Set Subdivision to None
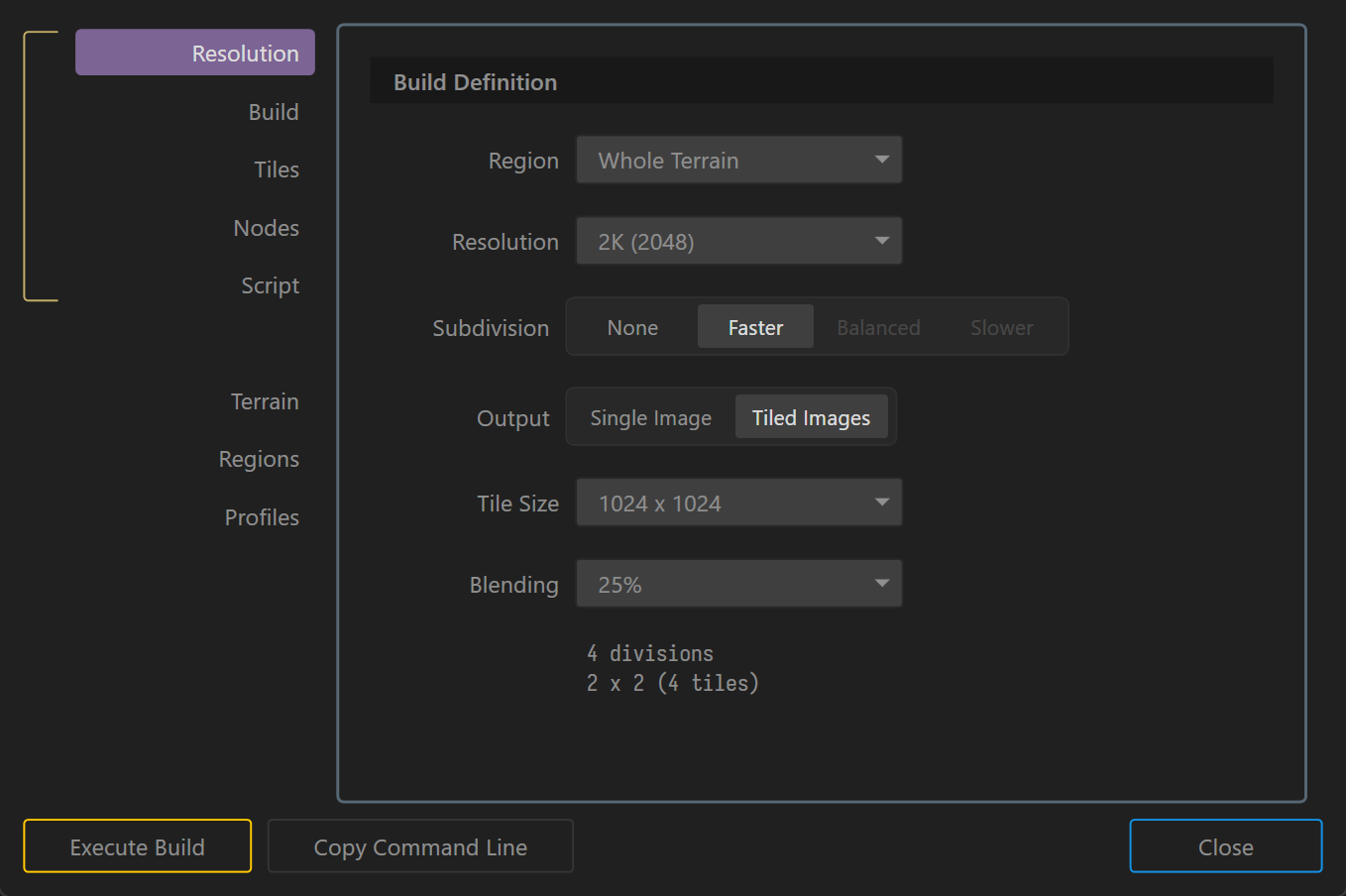The width and height of the screenshot is (1346, 896). click(632, 328)
